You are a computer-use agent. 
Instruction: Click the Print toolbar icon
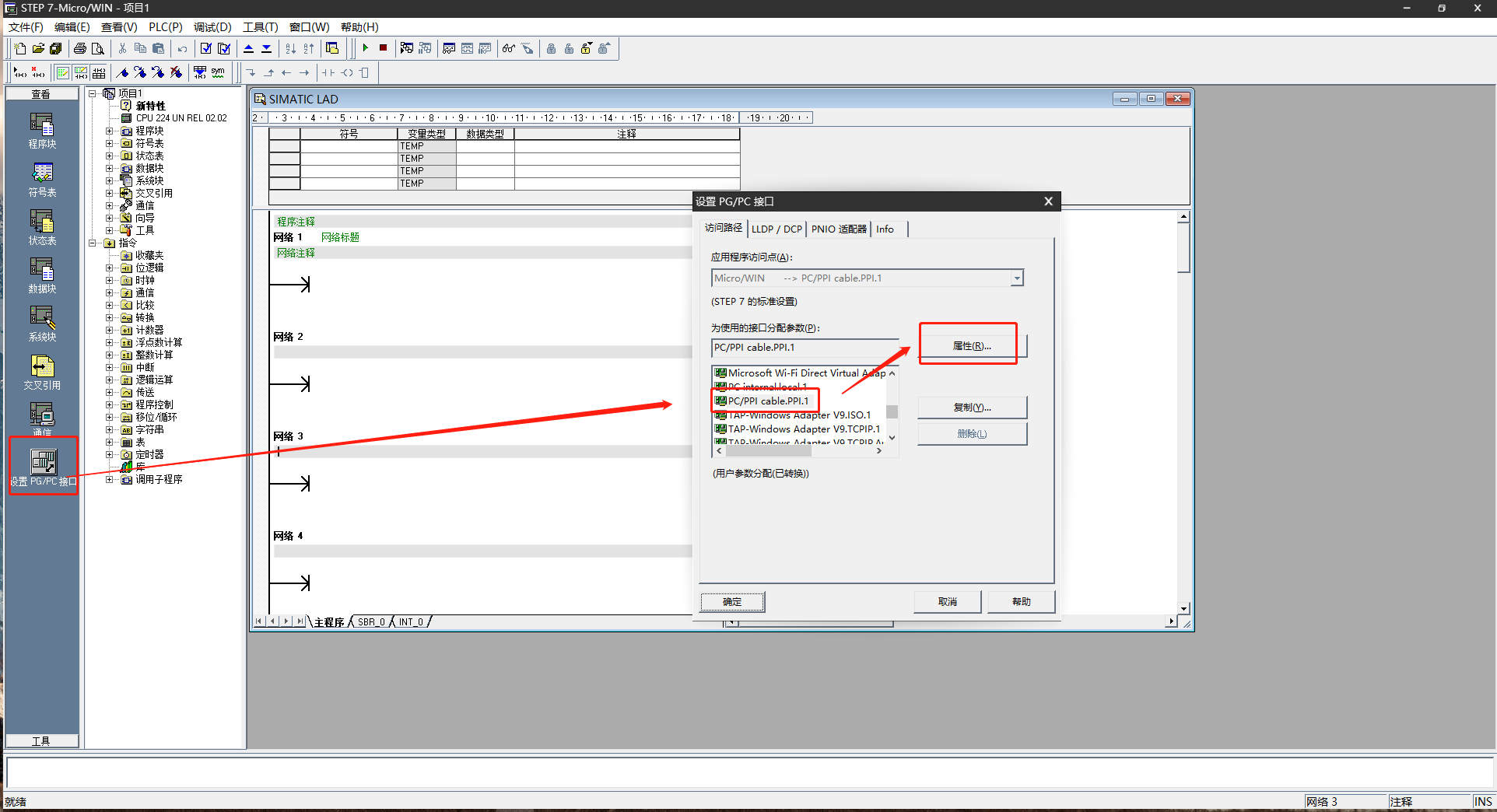(79, 48)
